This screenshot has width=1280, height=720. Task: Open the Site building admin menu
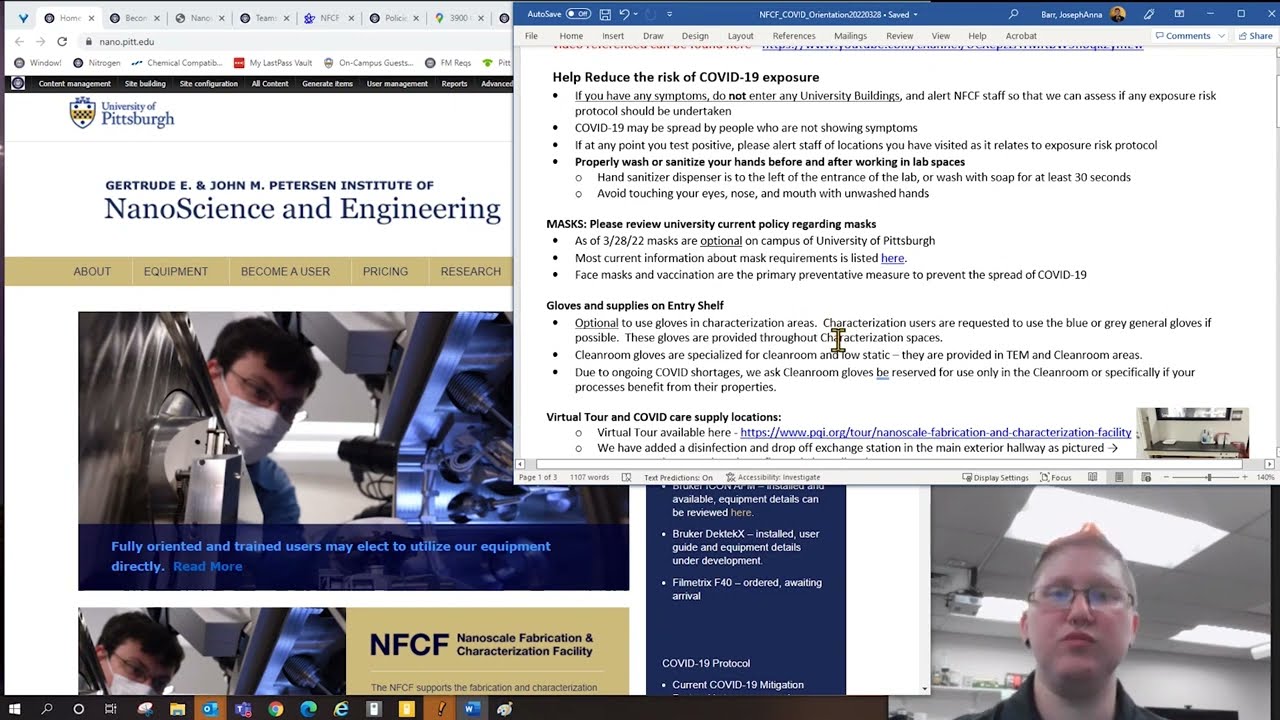145,84
